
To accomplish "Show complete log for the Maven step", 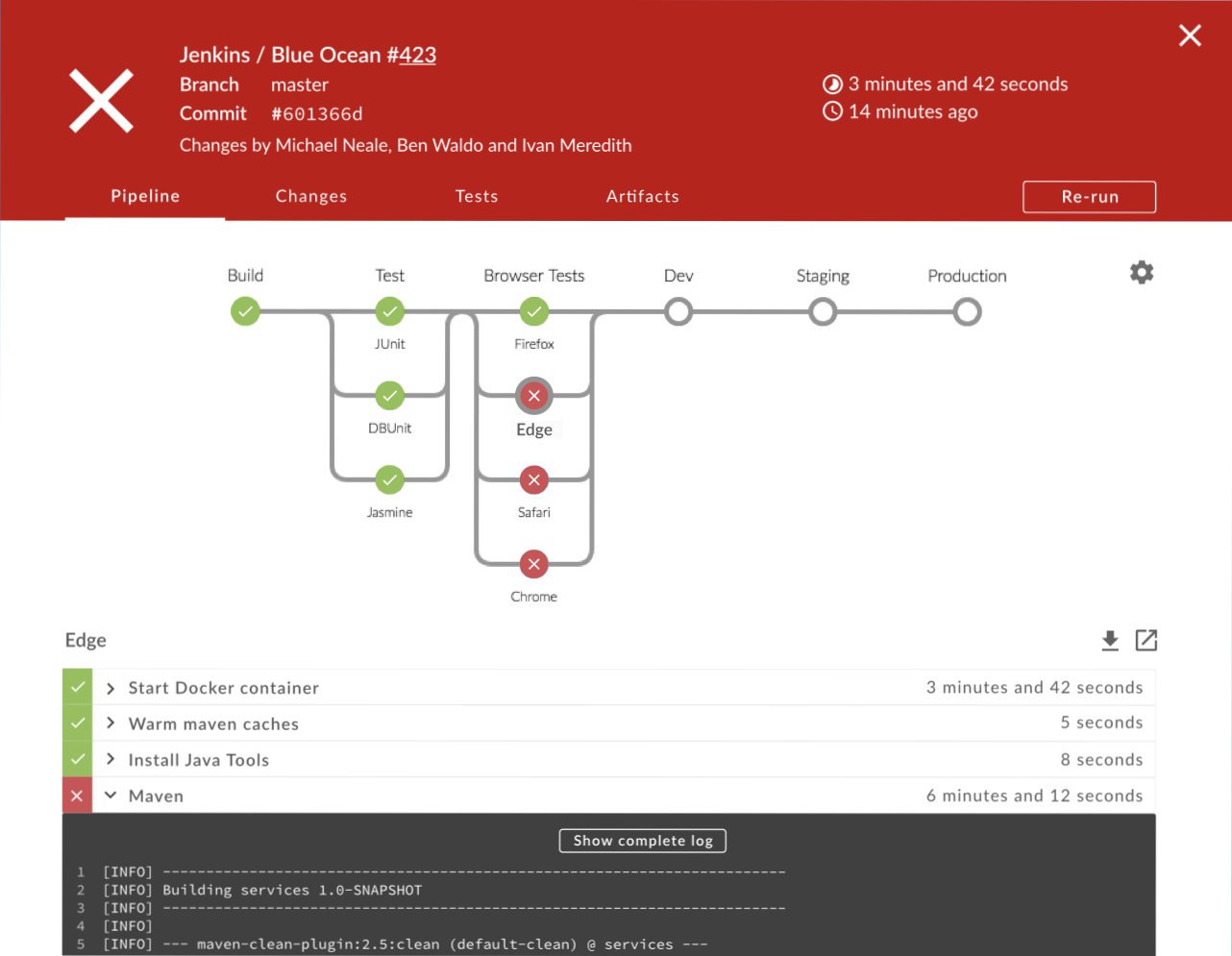I will coord(642,840).
